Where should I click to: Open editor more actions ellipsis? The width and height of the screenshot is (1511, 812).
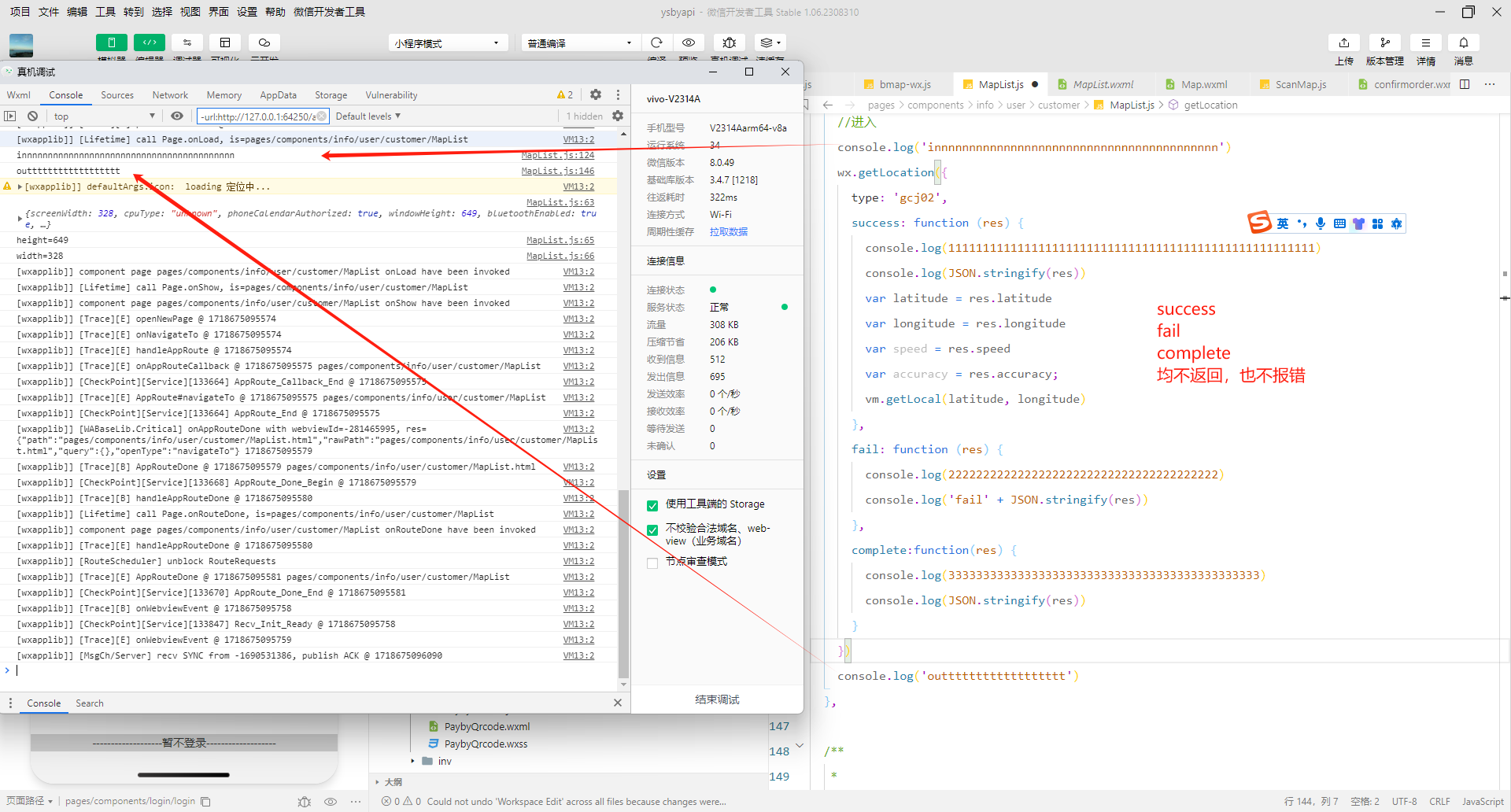pyautogui.click(x=1490, y=84)
